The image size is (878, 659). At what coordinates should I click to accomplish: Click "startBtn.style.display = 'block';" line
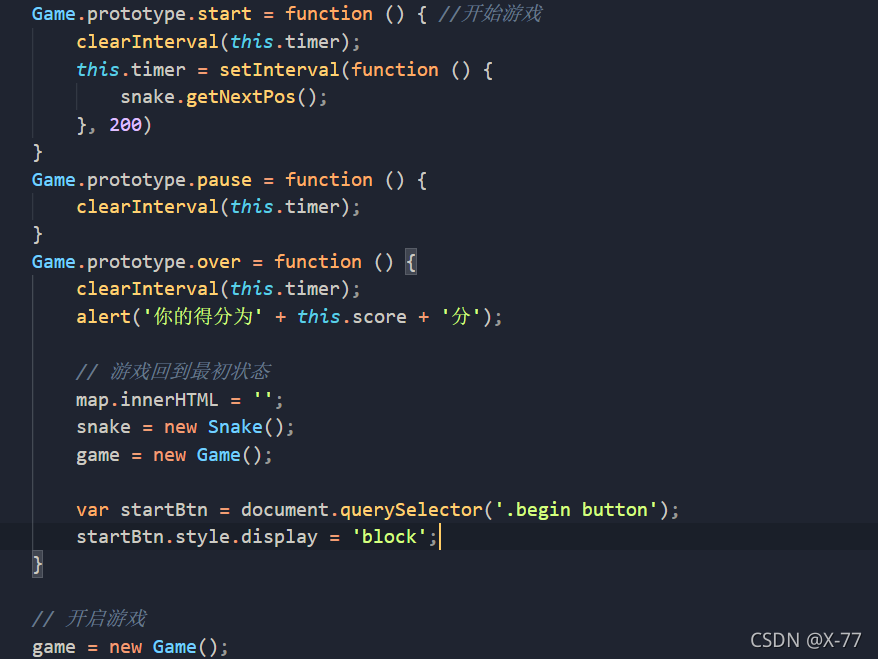257,536
